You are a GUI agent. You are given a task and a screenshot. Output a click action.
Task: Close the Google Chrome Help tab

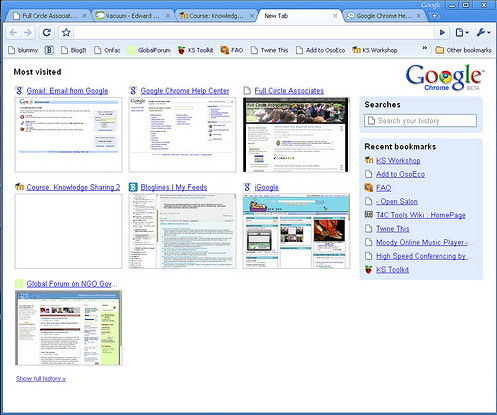coord(419,16)
